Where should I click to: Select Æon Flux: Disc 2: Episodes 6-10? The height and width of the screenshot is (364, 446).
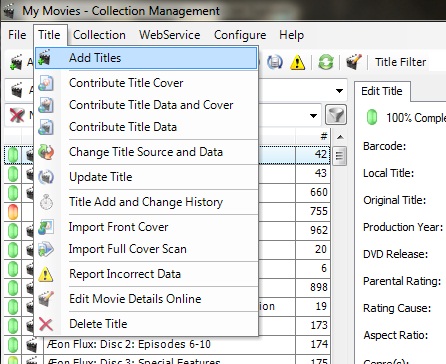coord(129,344)
